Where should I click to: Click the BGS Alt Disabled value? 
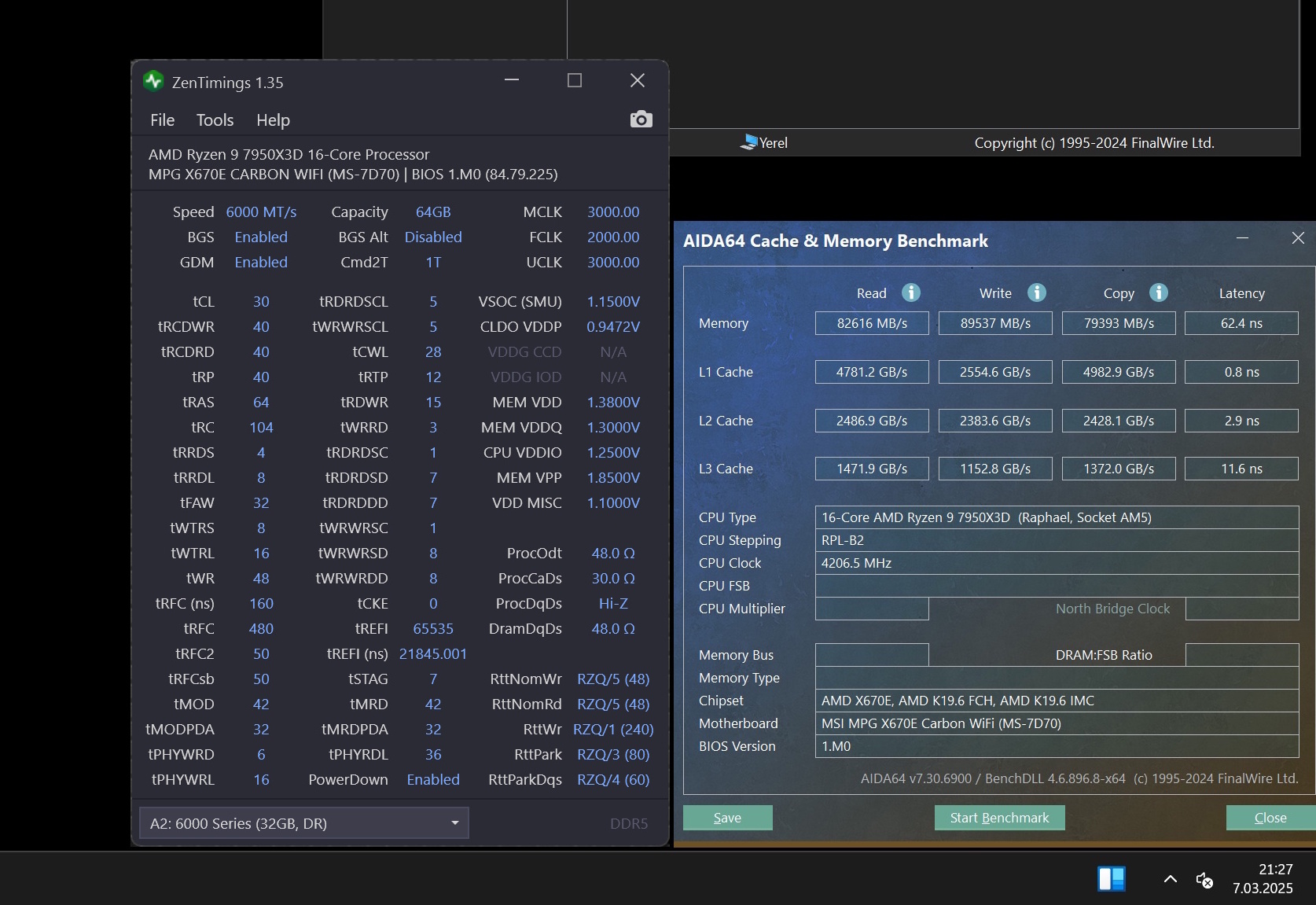[x=433, y=237]
